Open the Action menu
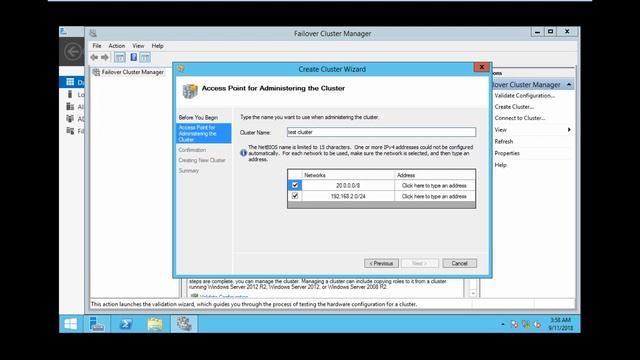 [117, 46]
